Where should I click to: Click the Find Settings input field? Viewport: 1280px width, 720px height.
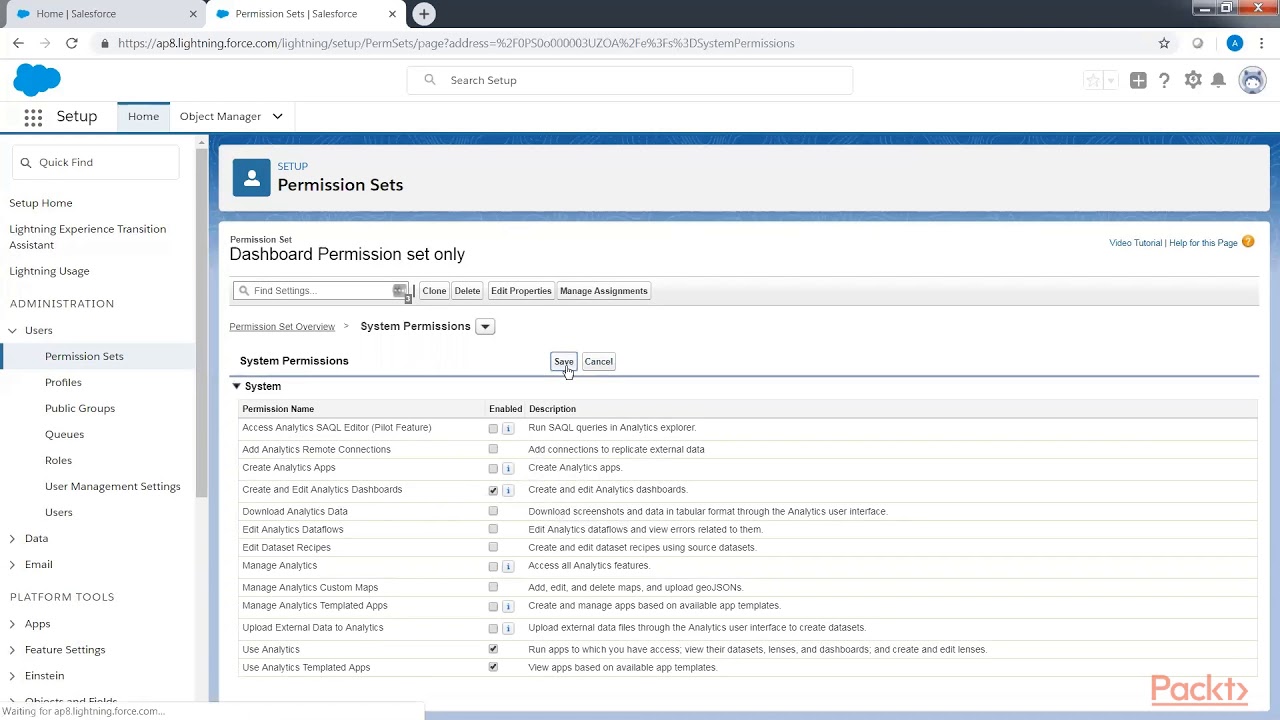322,291
